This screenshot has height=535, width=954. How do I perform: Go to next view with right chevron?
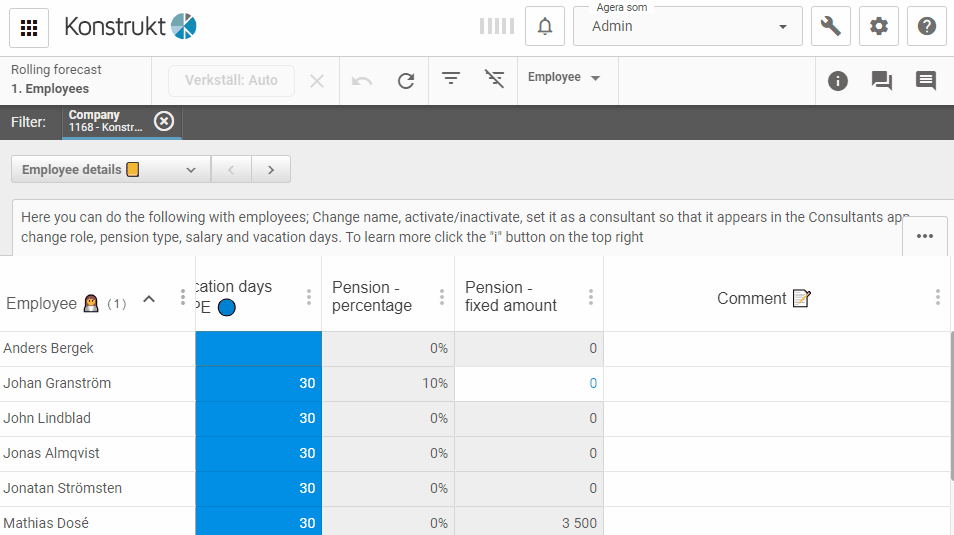point(270,170)
